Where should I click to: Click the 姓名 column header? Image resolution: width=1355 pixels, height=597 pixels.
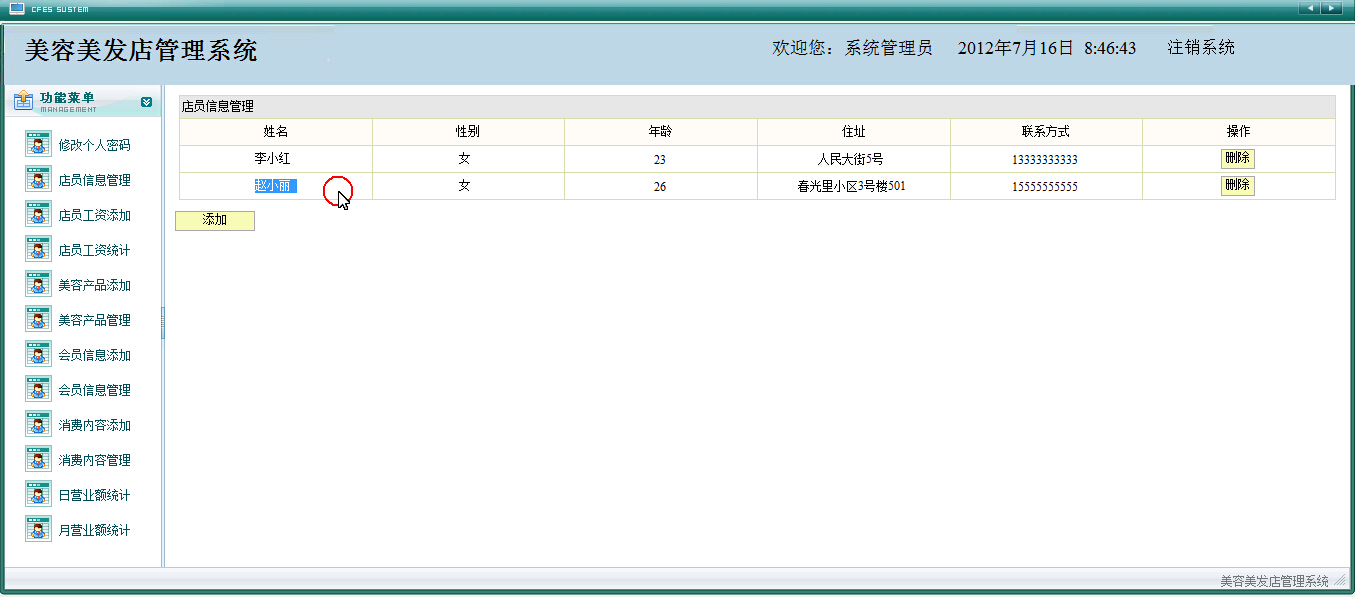click(x=276, y=132)
